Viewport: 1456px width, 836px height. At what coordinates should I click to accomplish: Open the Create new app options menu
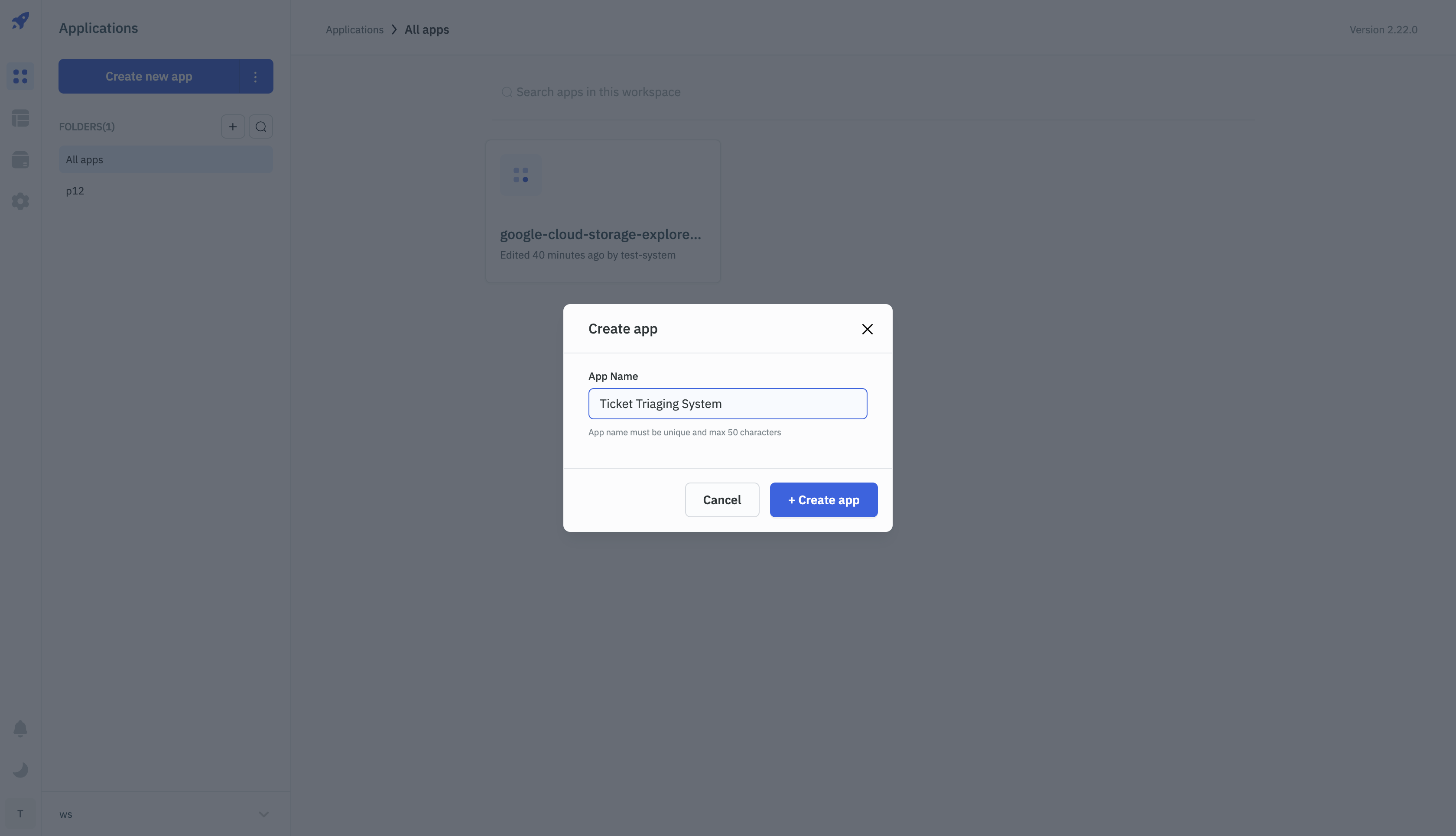click(256, 76)
